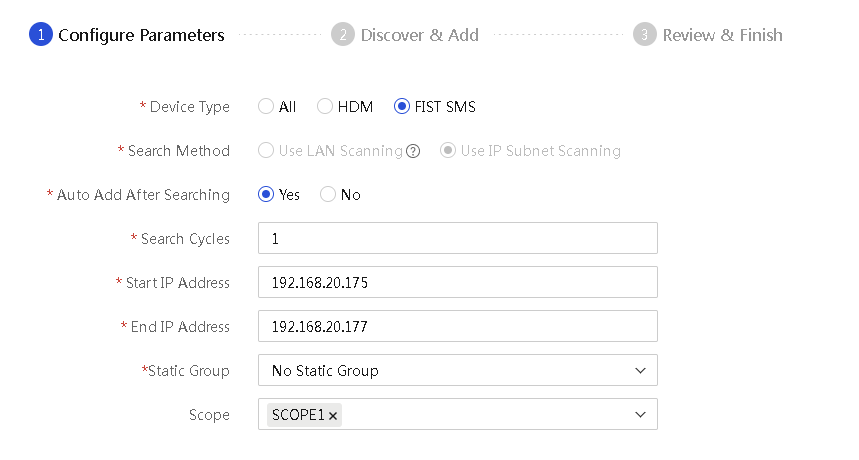The width and height of the screenshot is (859, 460).
Task: Select the All device type radio button
Action: click(266, 106)
